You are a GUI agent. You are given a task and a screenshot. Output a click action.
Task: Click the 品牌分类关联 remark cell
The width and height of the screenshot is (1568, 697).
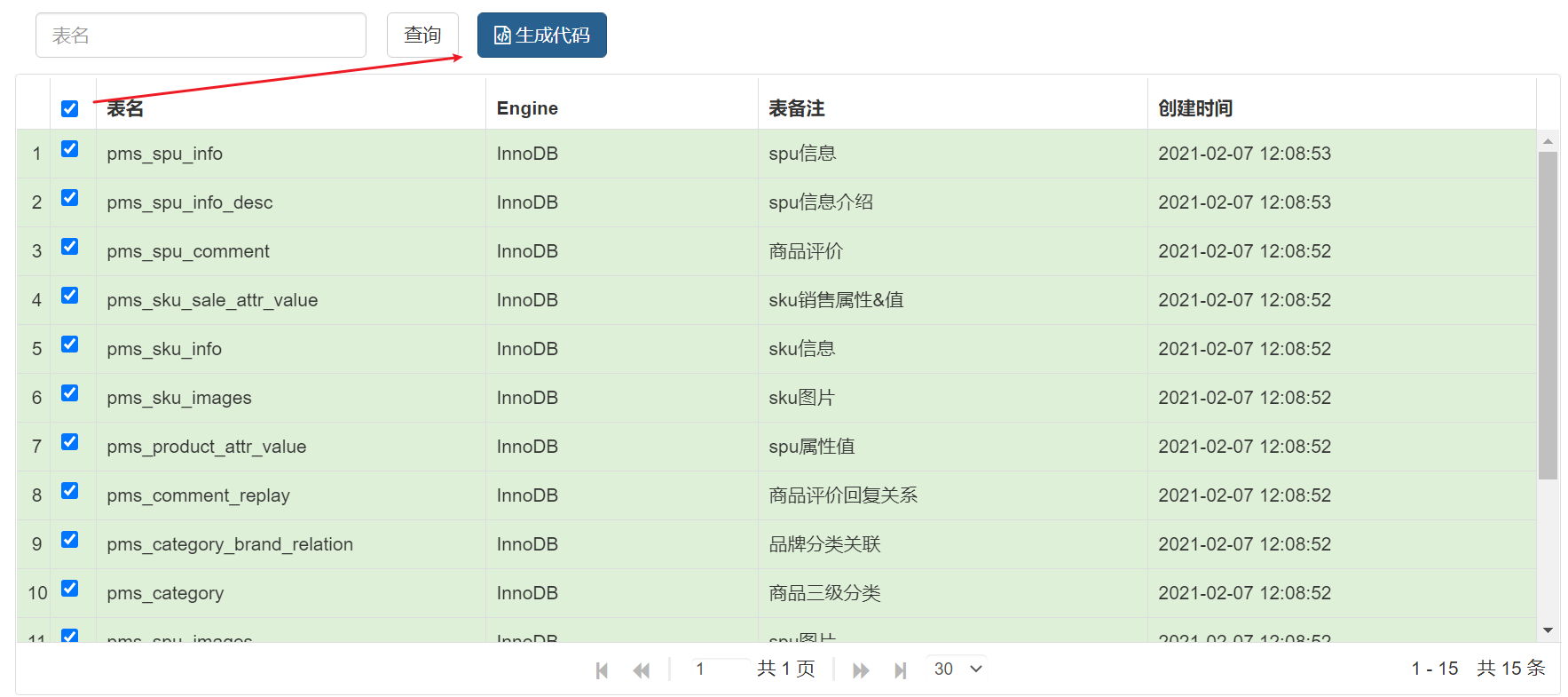pyautogui.click(x=953, y=544)
